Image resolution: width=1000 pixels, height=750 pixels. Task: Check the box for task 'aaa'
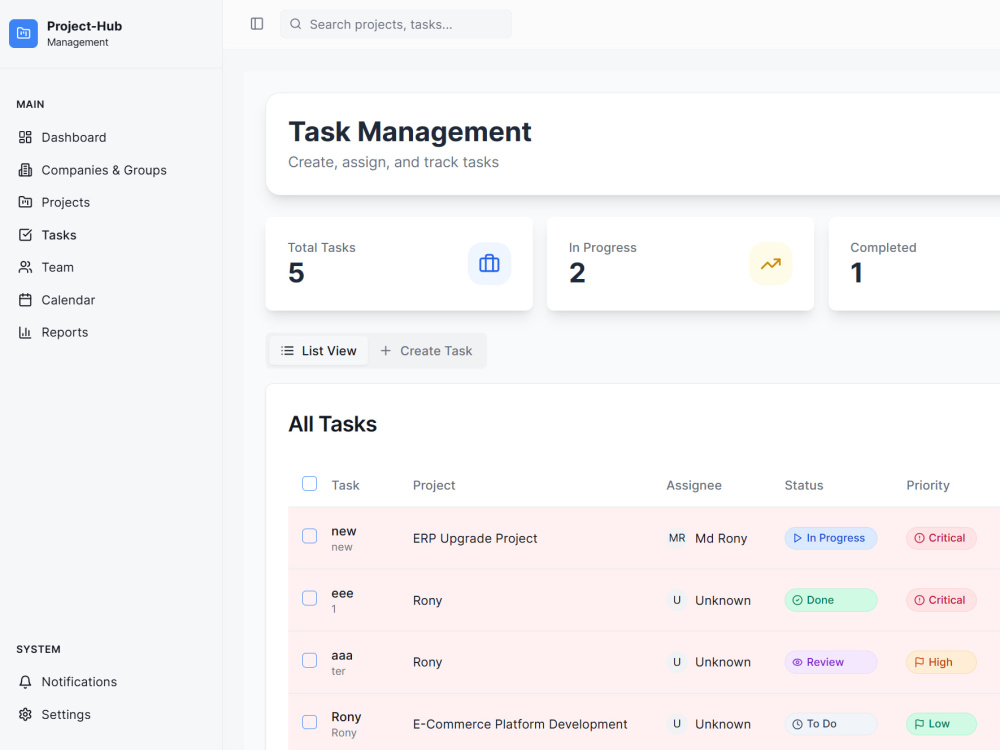click(309, 660)
